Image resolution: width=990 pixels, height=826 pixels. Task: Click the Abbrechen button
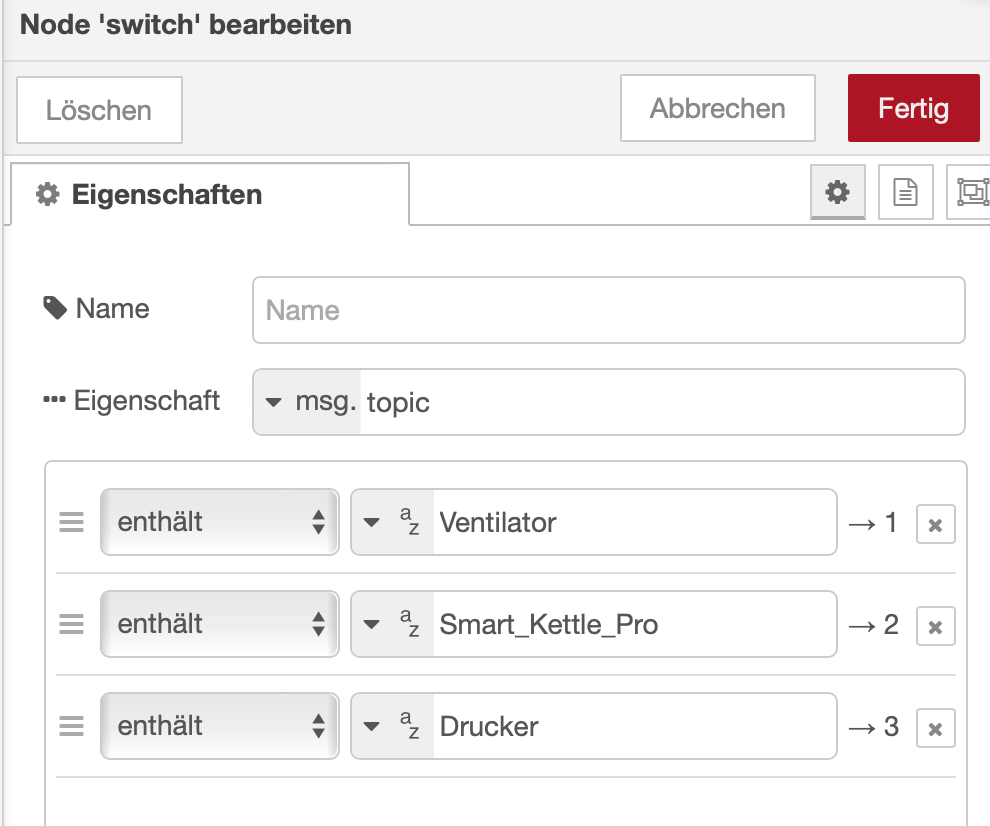(717, 108)
